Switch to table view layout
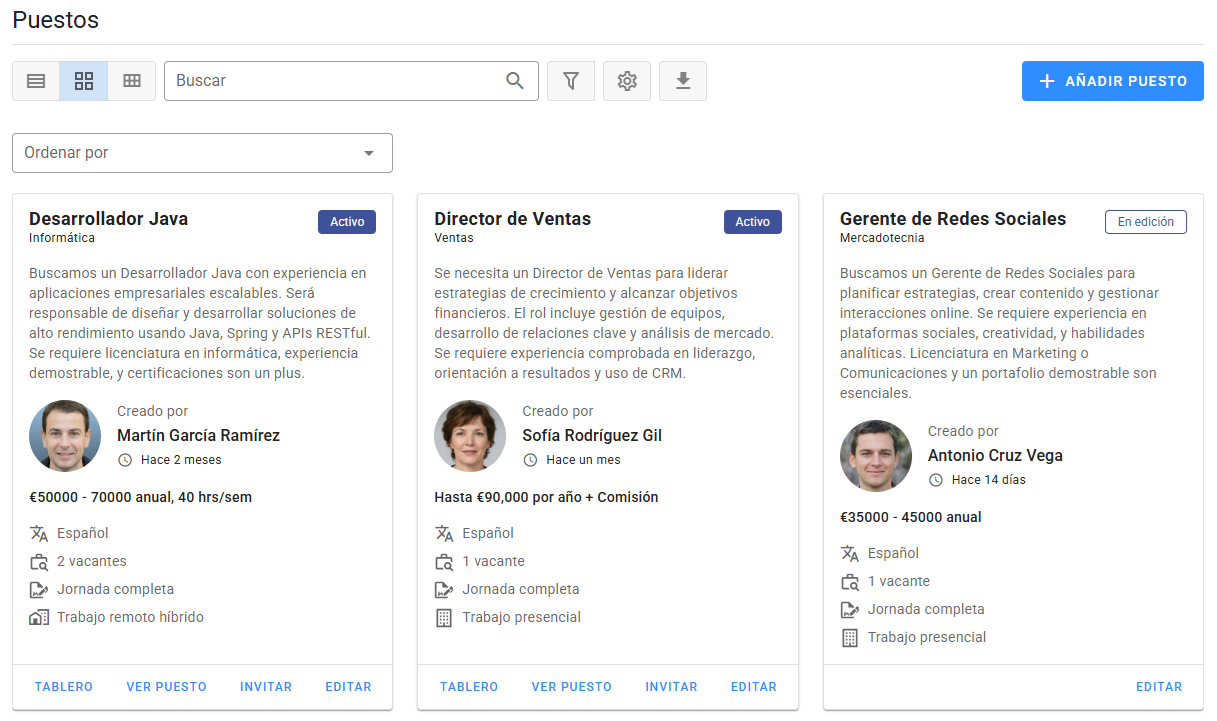Screen dimensions: 1217x721 click(131, 81)
